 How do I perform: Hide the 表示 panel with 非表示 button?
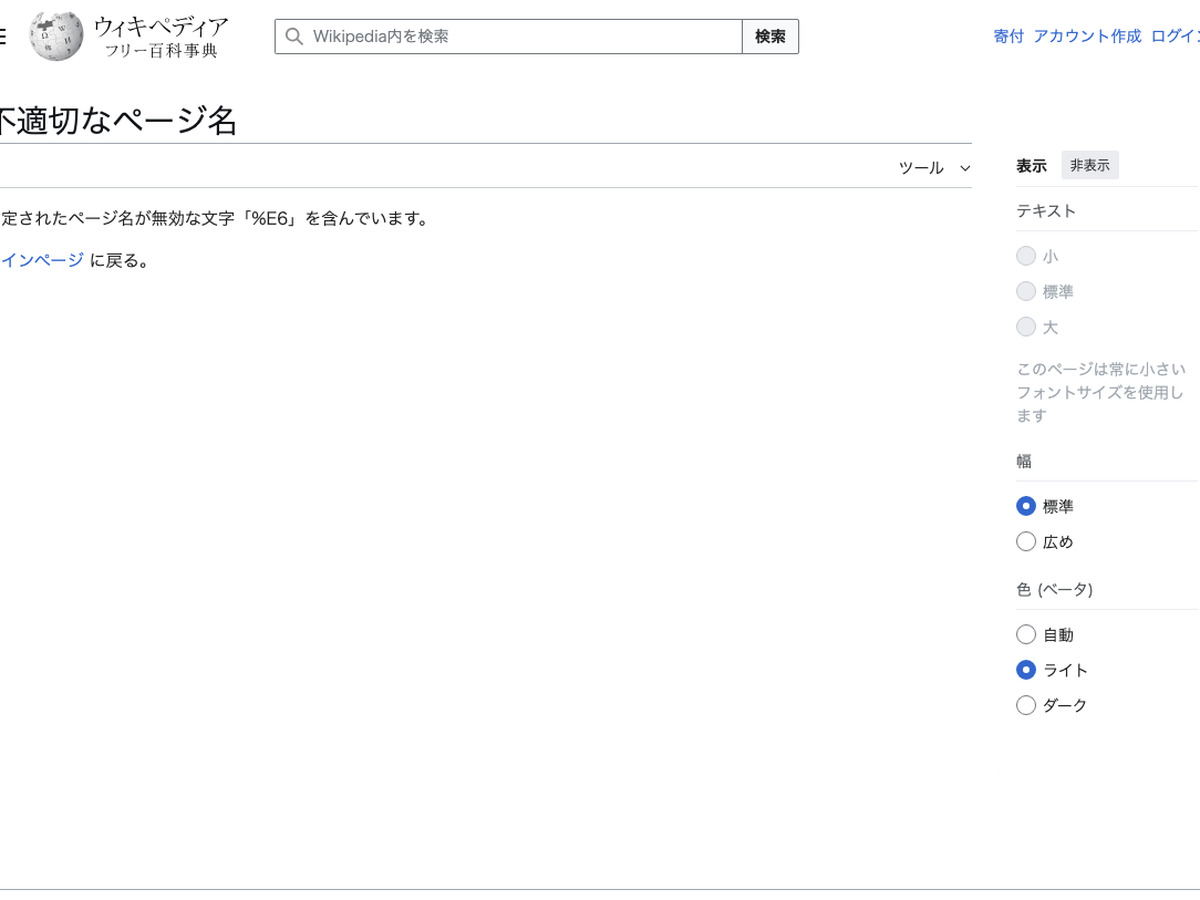click(1089, 166)
